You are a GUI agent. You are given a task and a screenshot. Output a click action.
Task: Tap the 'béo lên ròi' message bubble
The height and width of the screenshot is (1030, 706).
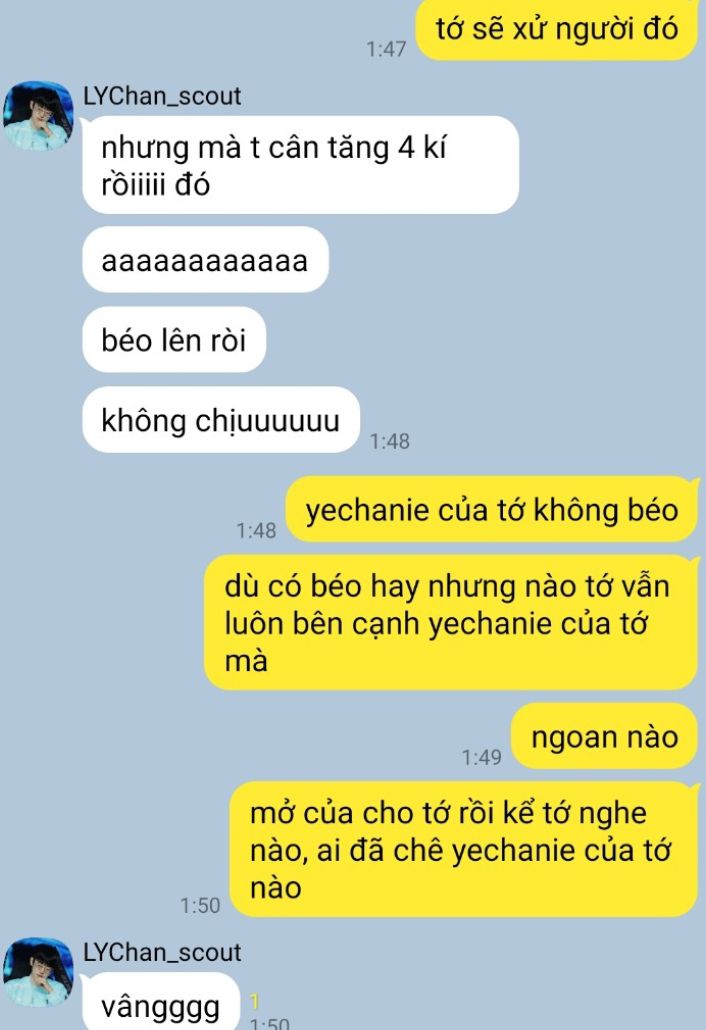coord(174,340)
